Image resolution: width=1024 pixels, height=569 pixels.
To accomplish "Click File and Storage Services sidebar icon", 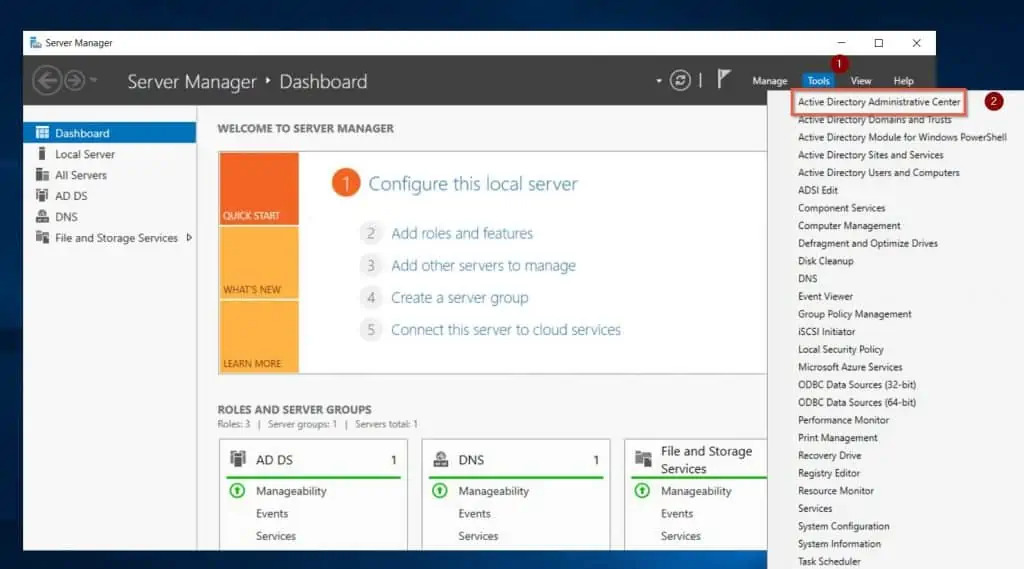I will pyautogui.click(x=42, y=237).
